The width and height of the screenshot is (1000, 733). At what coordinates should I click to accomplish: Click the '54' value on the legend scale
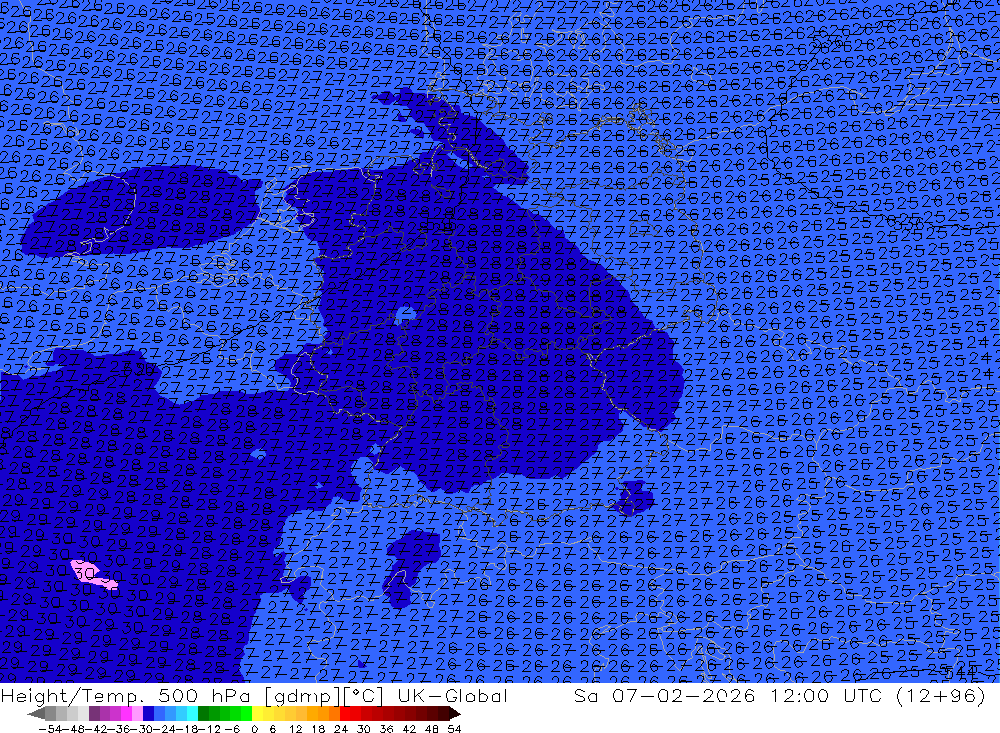point(454,729)
